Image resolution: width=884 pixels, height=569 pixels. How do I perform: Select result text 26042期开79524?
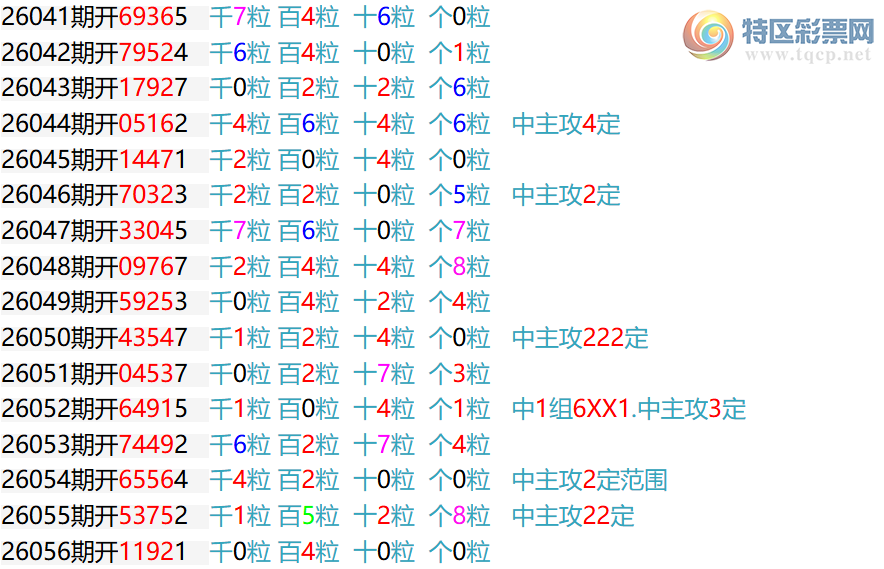click(94, 52)
